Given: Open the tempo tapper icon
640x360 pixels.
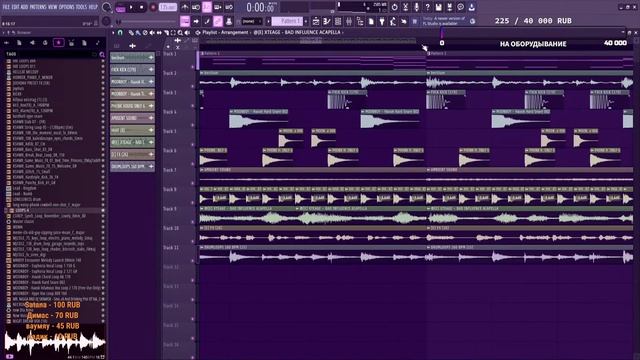Looking at the screenshot, I should pyautogui.click(x=393, y=21).
